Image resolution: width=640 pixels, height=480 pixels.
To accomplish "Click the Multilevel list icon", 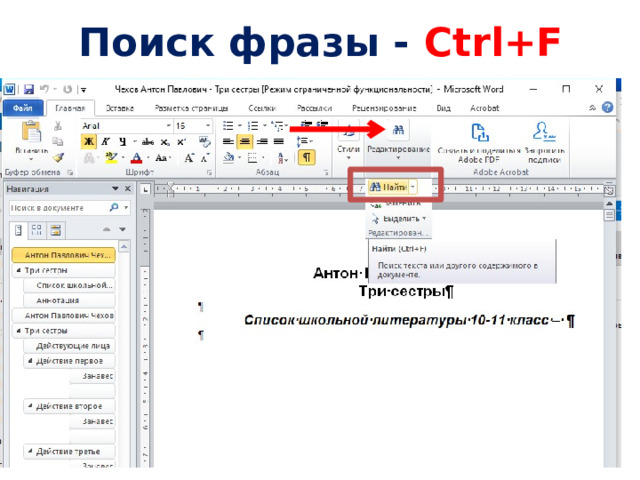I will [x=278, y=126].
